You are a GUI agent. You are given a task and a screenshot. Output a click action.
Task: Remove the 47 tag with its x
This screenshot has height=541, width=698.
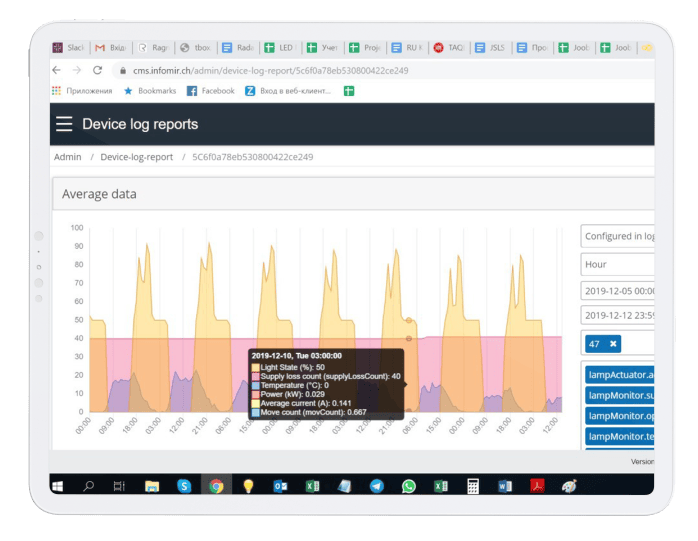tap(613, 343)
